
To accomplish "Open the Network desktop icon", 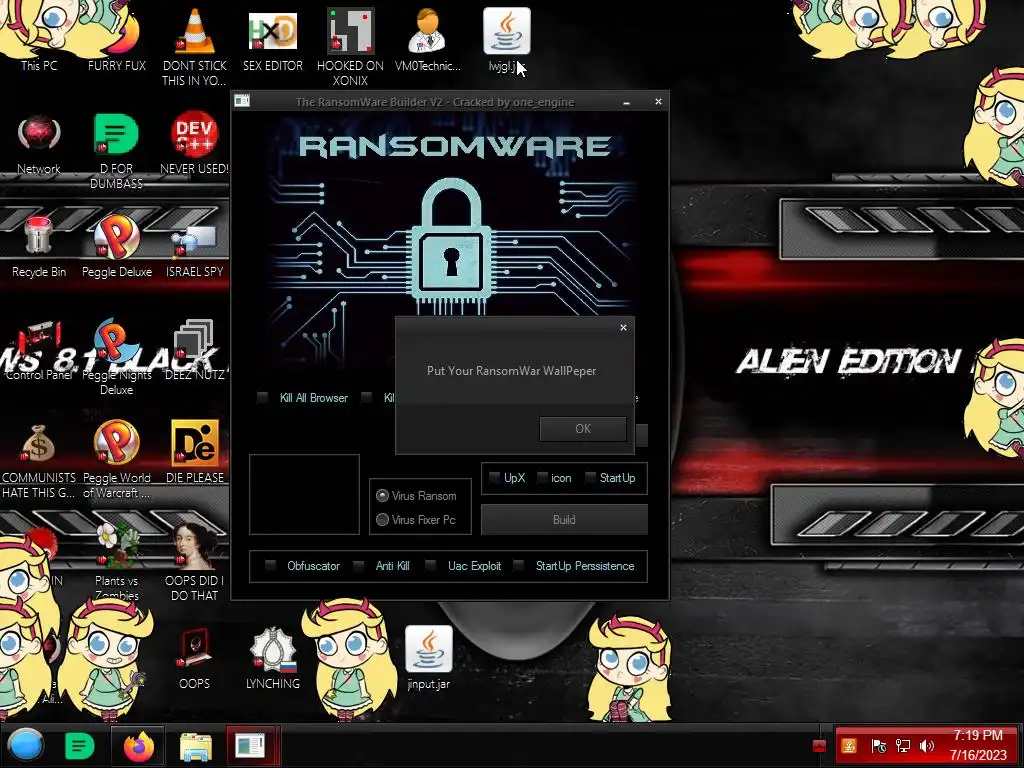I will [39, 142].
